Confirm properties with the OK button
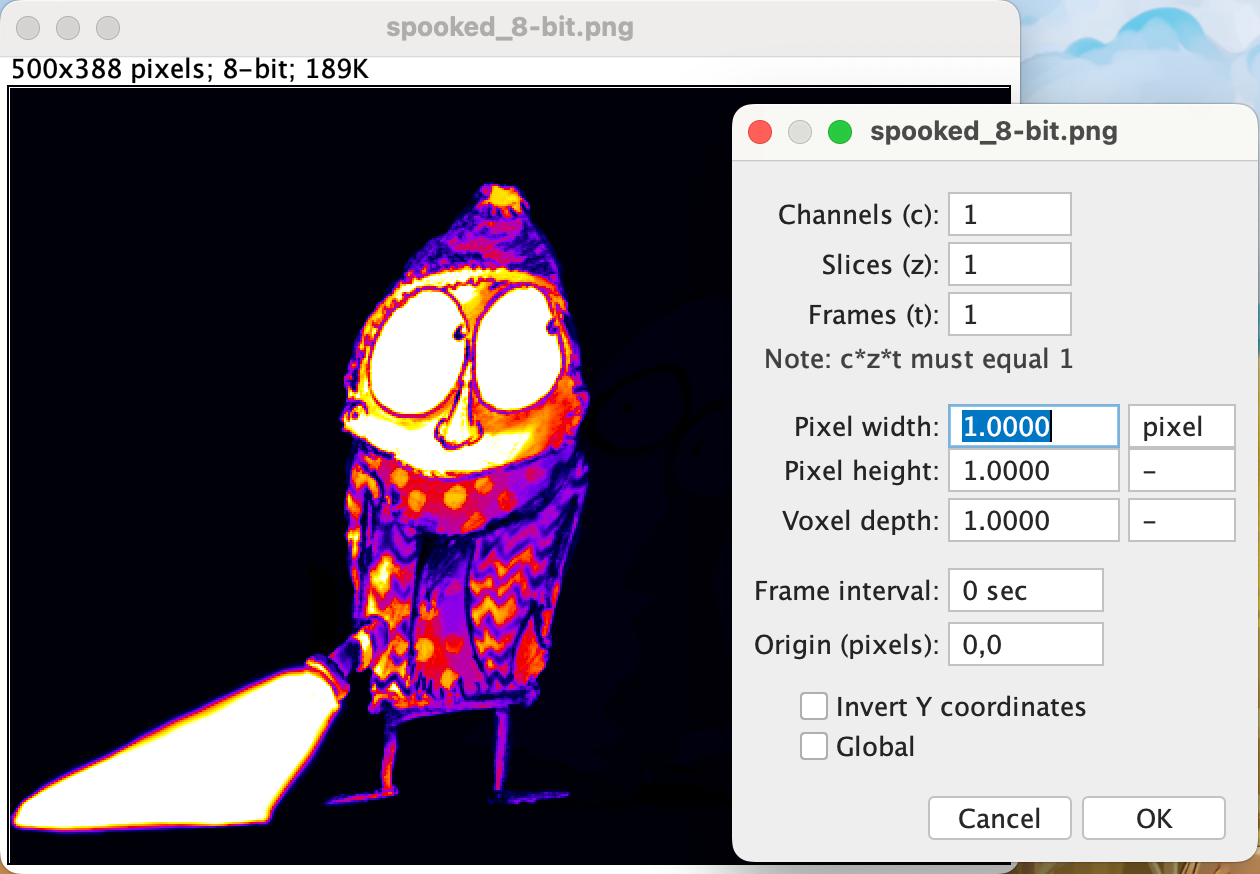 (1154, 818)
